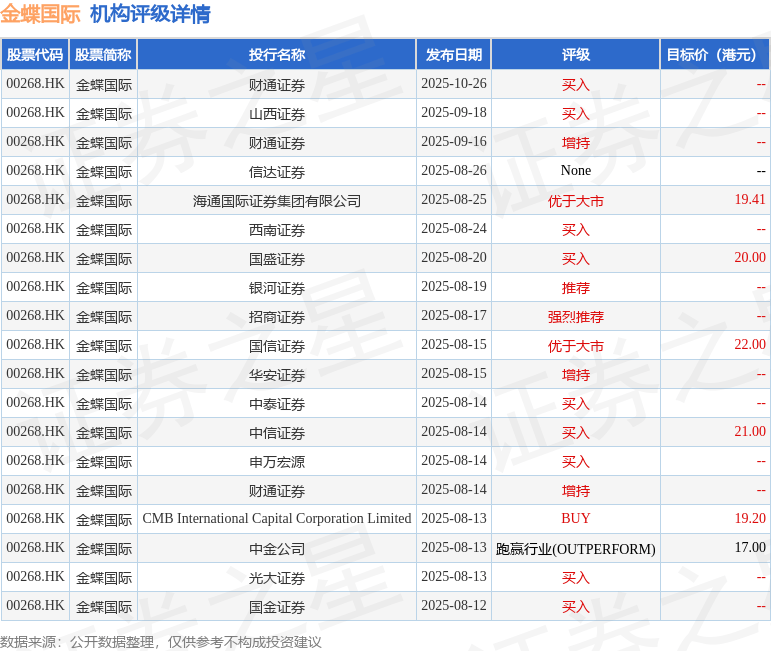Click the date 2025-08-19

(x=454, y=287)
